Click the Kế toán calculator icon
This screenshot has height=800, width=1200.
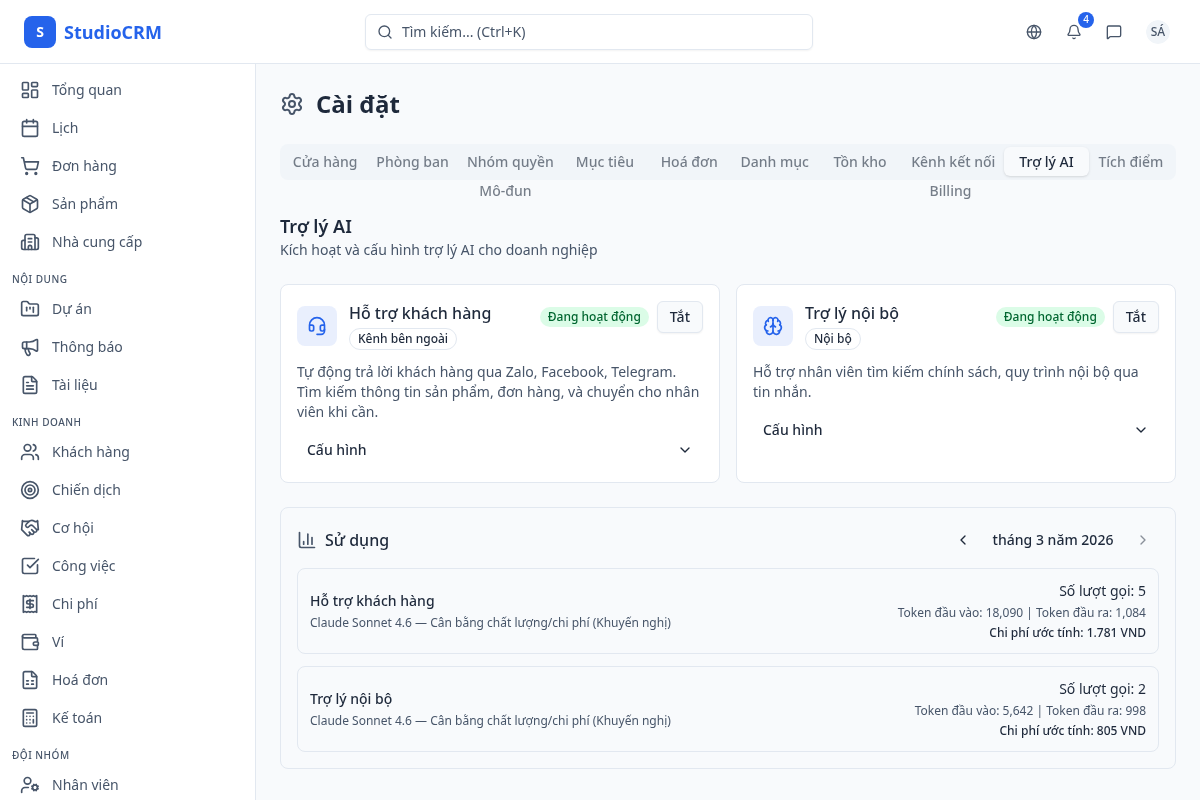coord(30,718)
